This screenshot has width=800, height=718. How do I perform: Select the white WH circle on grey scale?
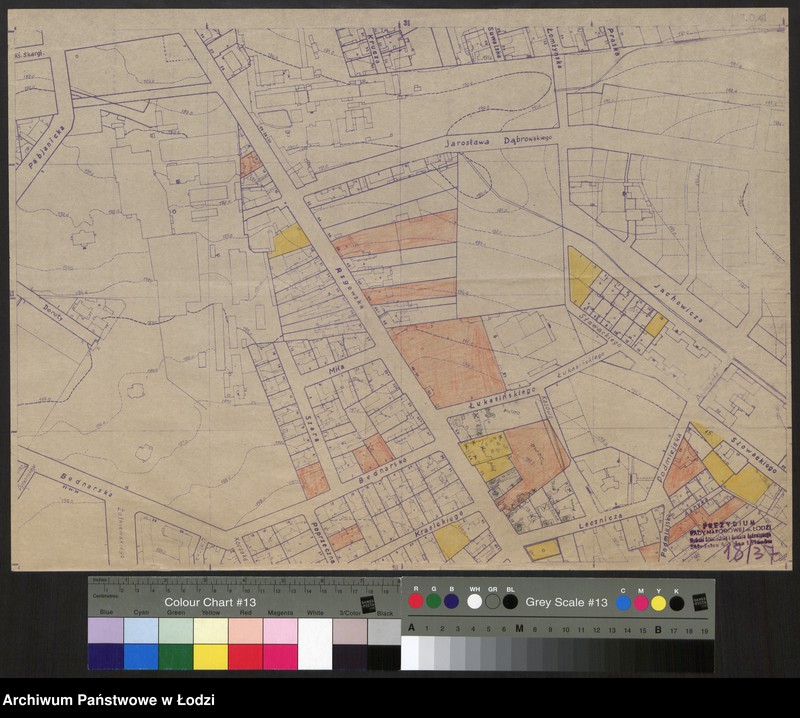pyautogui.click(x=474, y=601)
